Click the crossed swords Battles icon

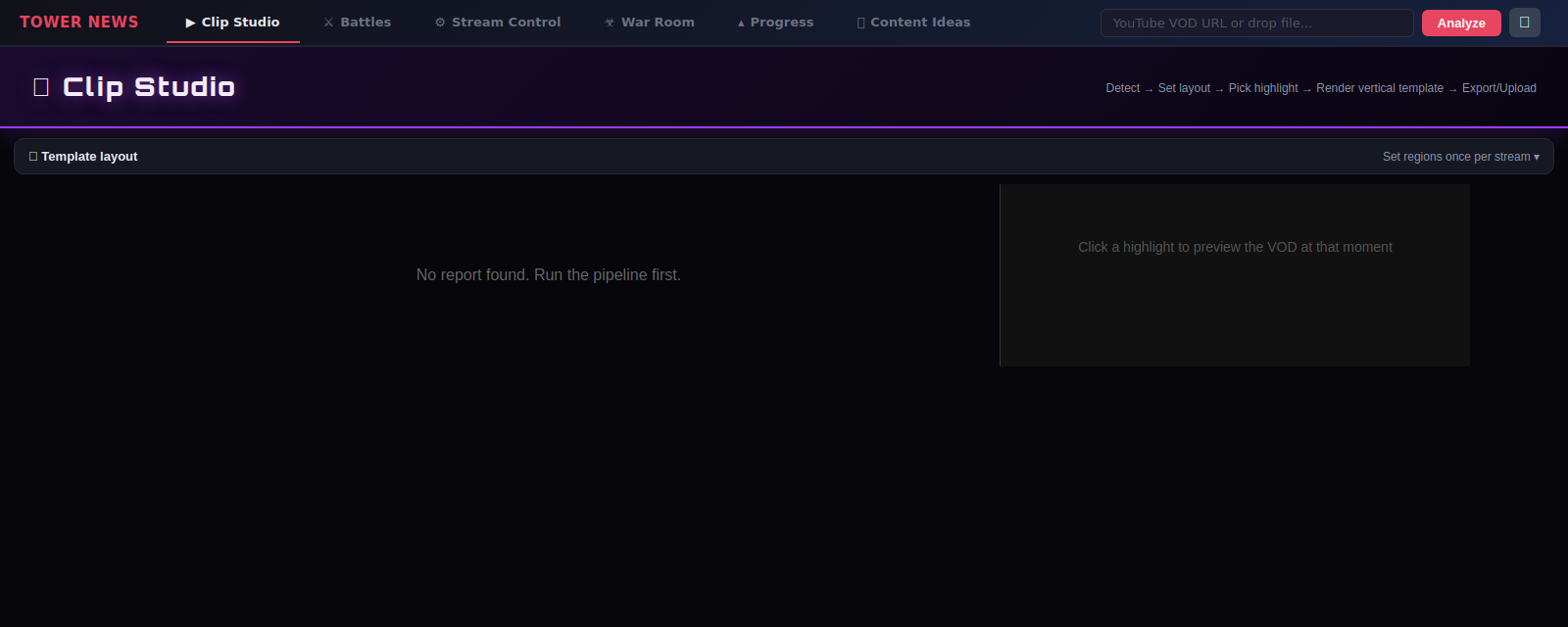[328, 23]
